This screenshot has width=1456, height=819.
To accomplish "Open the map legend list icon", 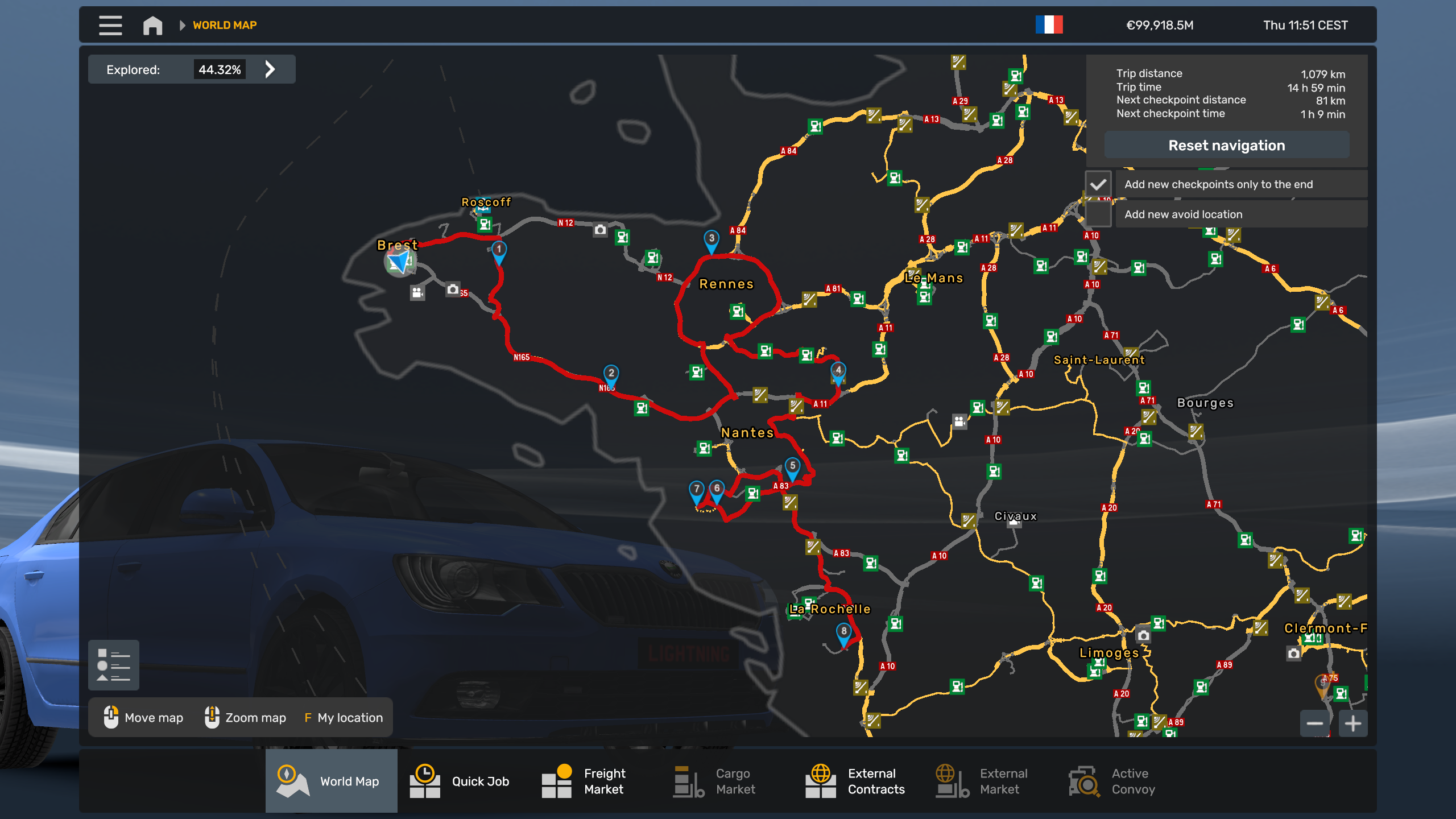I will tap(114, 665).
